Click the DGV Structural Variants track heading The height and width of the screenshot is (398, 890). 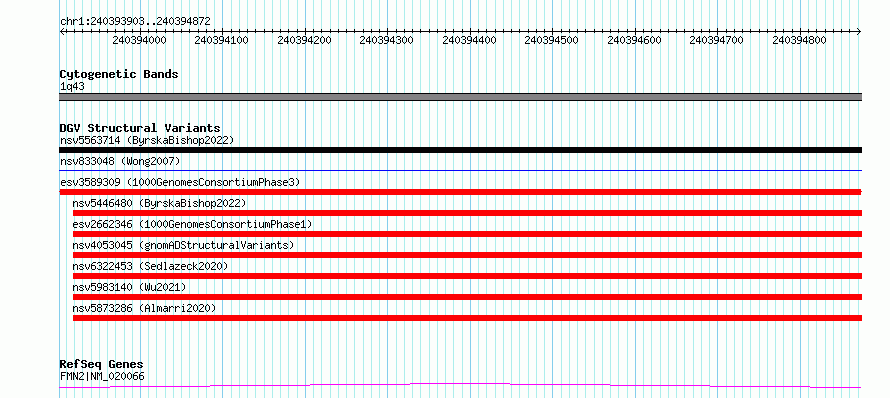click(140, 128)
